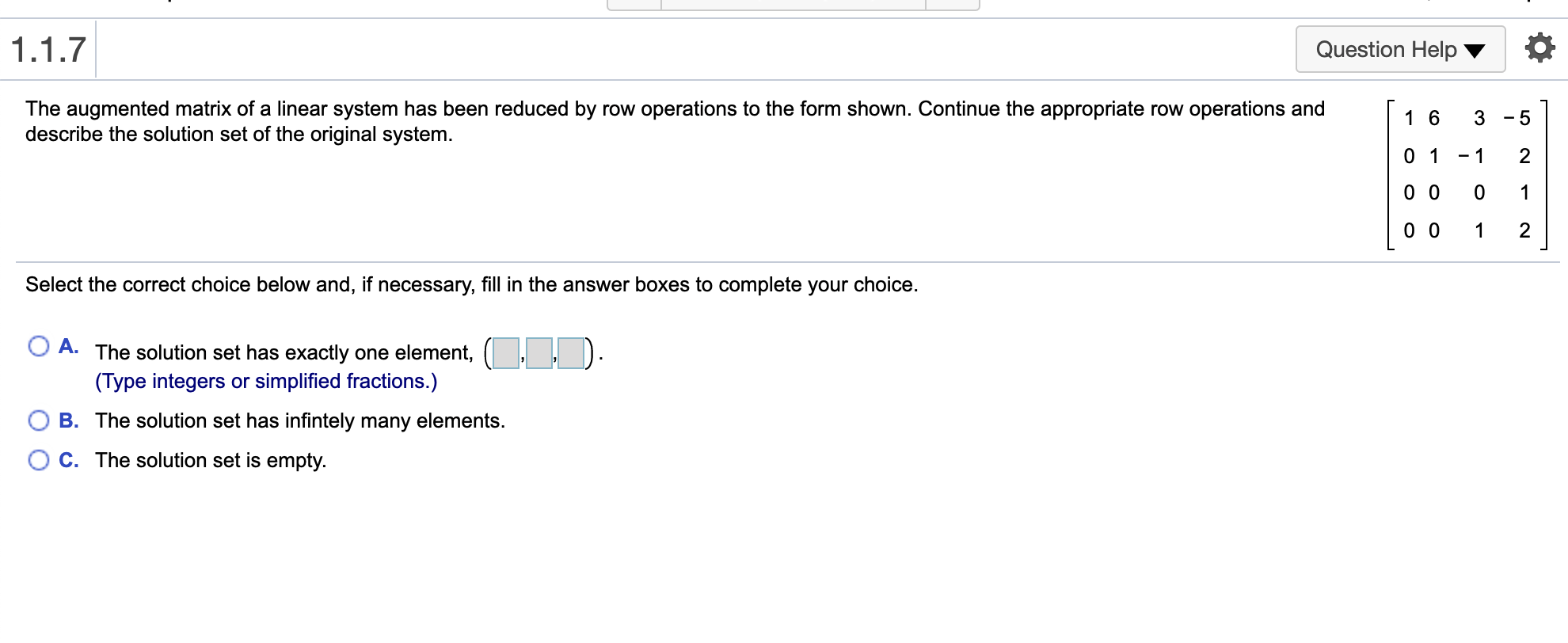Click the augmented matrix

pos(1467,174)
